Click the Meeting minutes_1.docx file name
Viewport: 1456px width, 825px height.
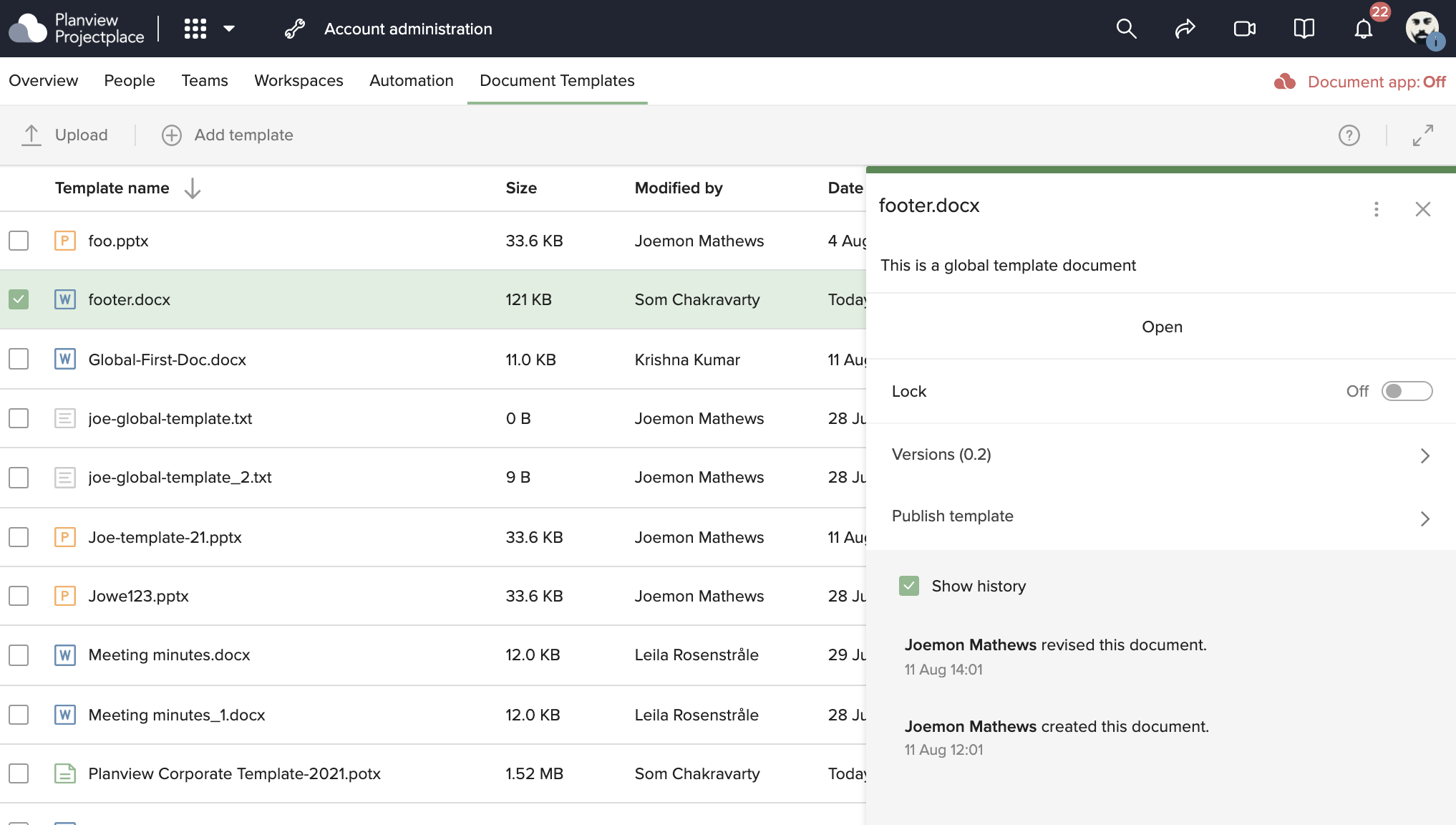coord(177,715)
